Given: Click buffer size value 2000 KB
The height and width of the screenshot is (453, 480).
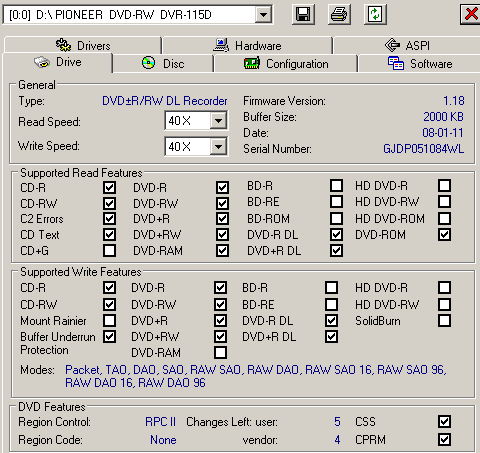Looking at the screenshot, I should click(444, 117).
